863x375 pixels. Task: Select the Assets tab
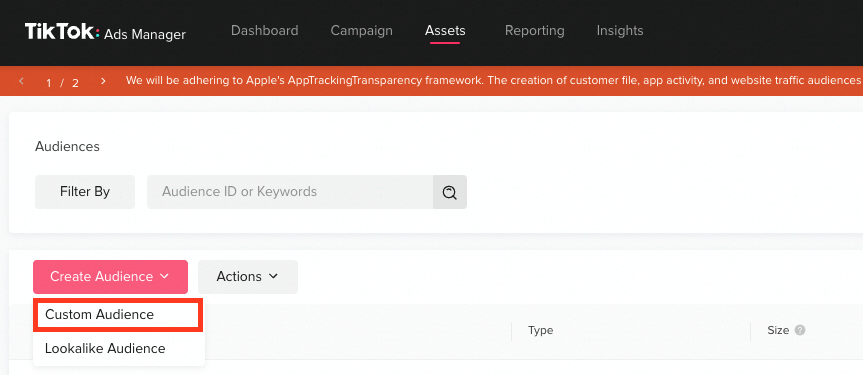click(x=445, y=30)
